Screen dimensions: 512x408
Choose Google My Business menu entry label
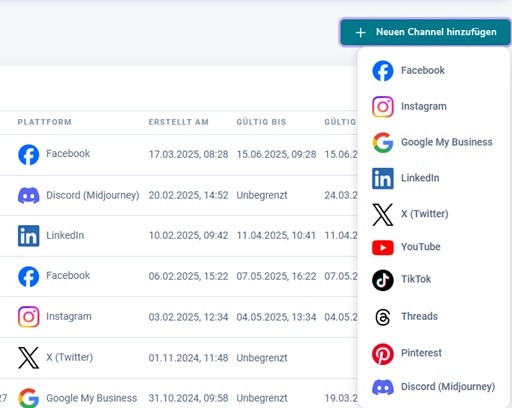click(447, 142)
